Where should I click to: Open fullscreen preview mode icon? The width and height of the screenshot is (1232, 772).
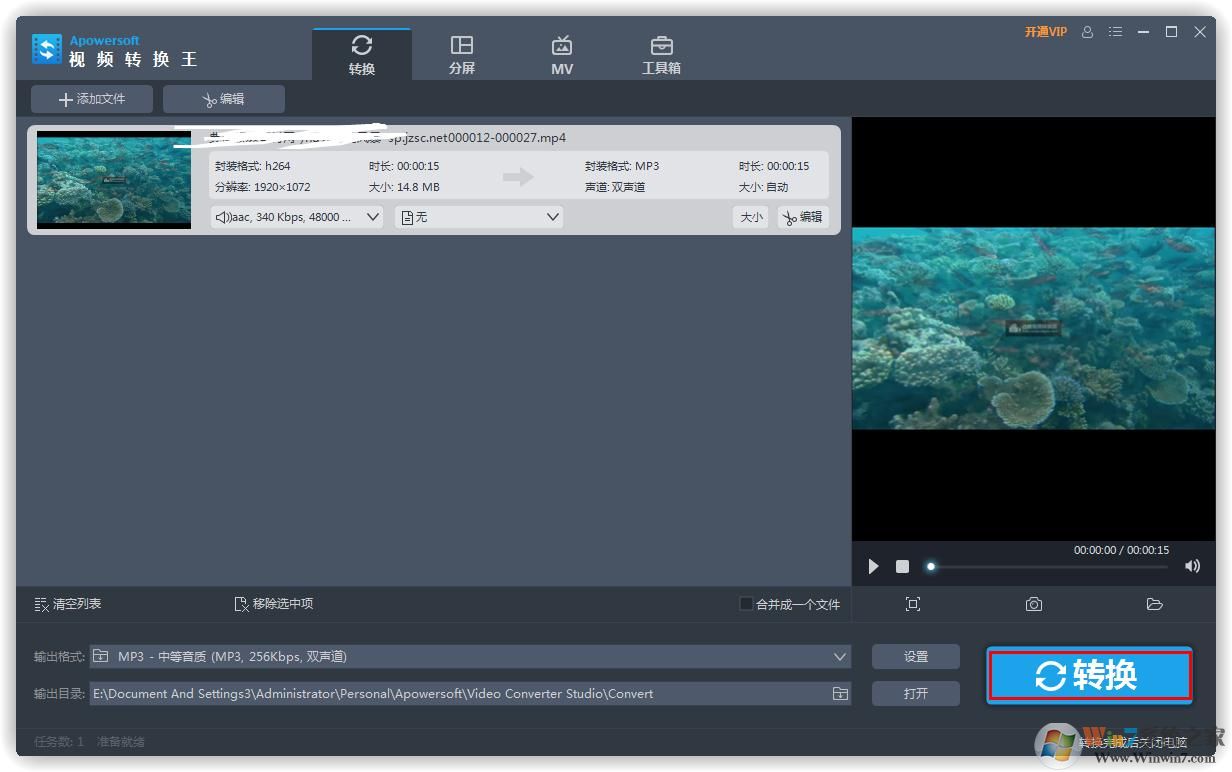tap(913, 604)
